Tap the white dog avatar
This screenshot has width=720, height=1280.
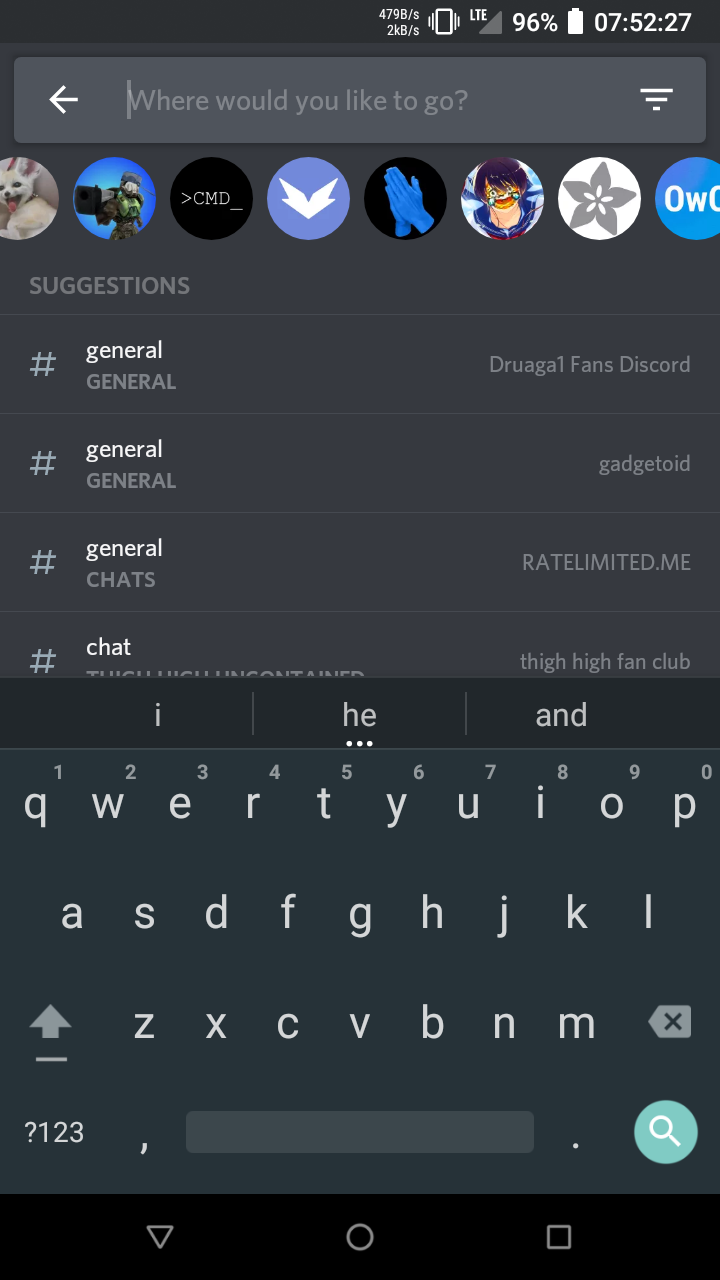click(28, 198)
